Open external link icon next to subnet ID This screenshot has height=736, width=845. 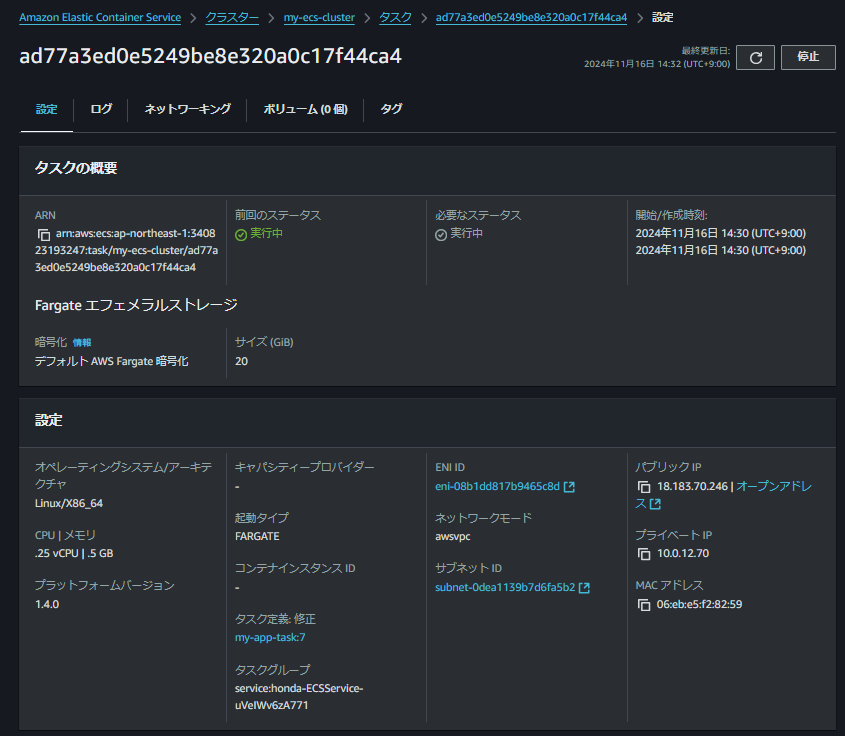584,588
